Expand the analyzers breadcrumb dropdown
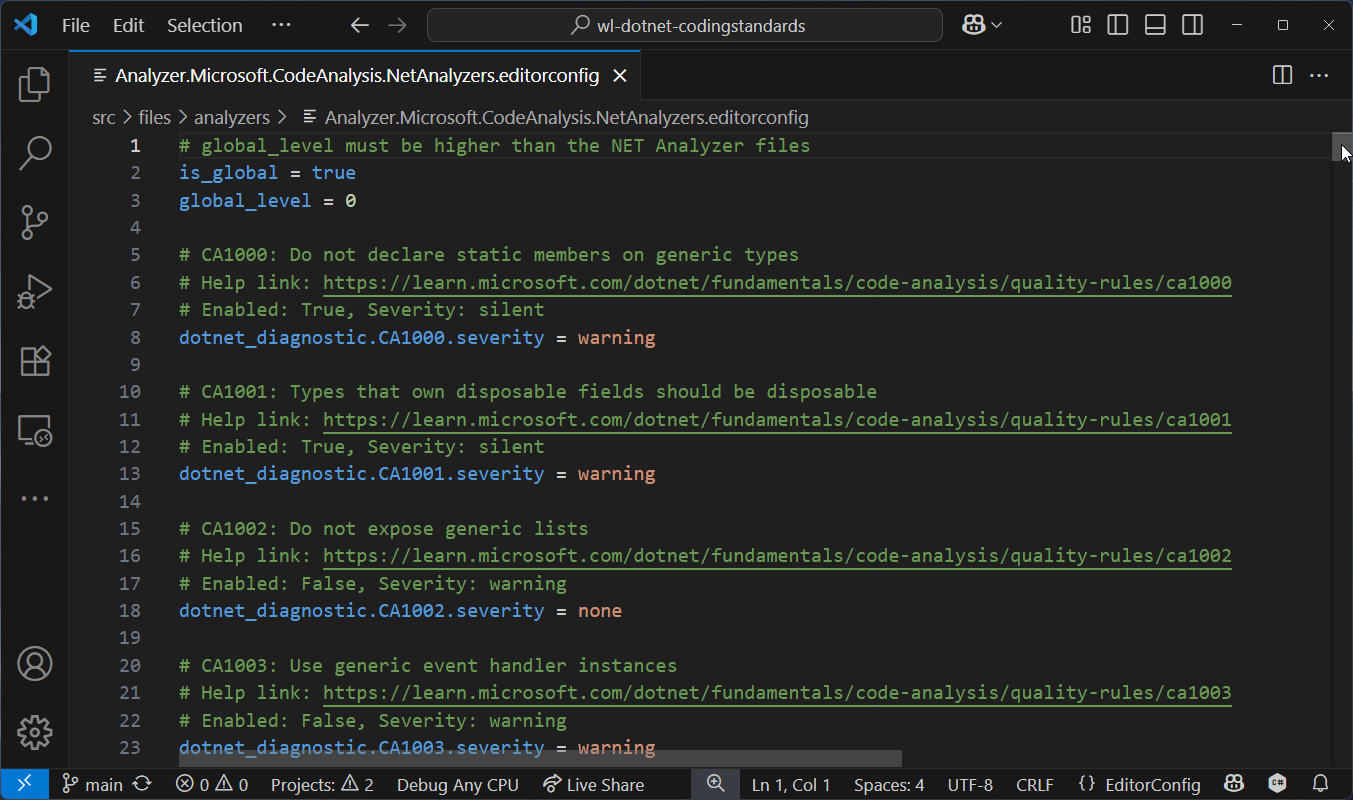This screenshot has width=1353, height=800. click(232, 117)
